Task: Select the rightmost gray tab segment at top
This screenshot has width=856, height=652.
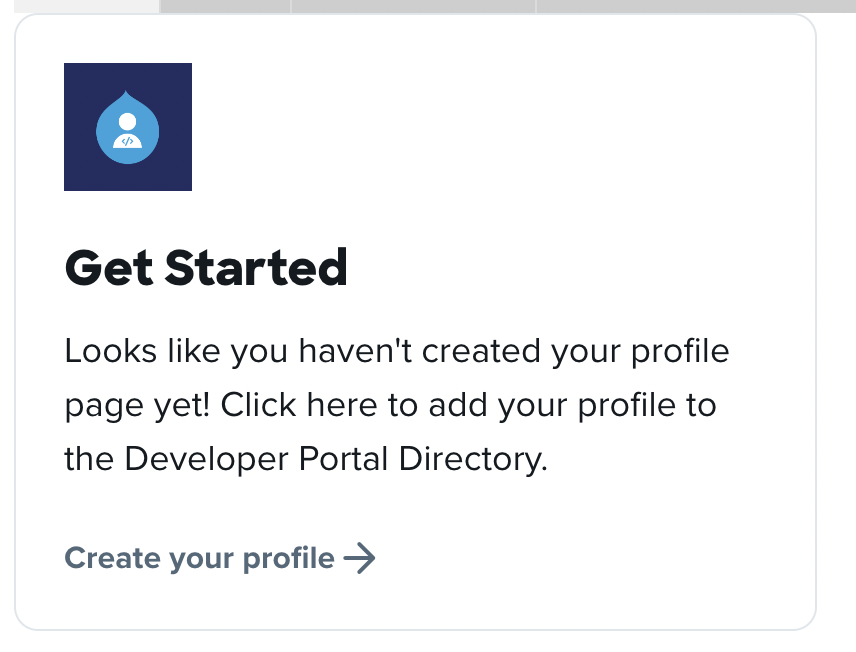Action: pyautogui.click(x=695, y=5)
